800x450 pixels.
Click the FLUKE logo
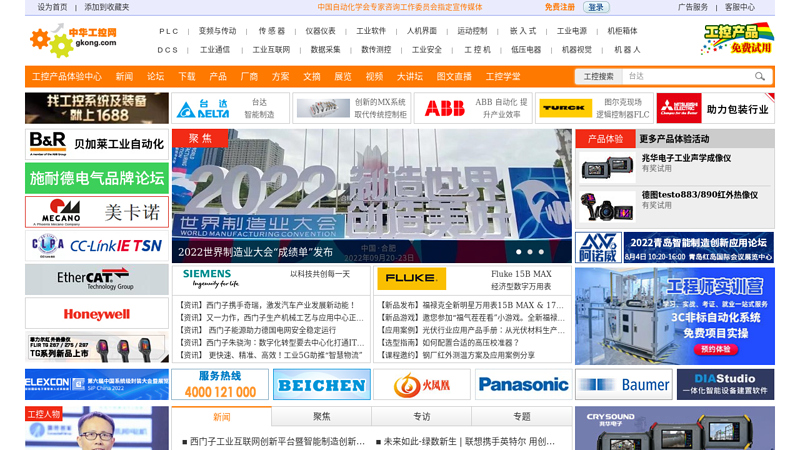click(x=411, y=279)
